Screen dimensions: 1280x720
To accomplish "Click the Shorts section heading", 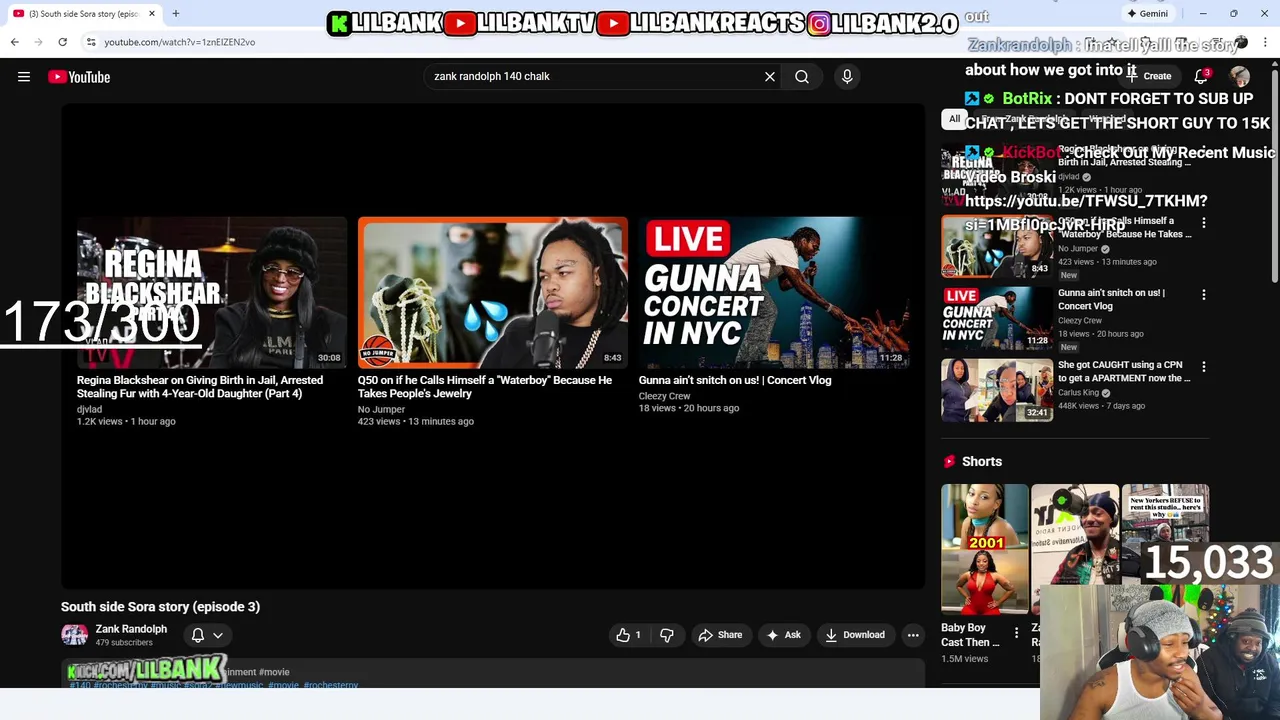I will coord(982,461).
